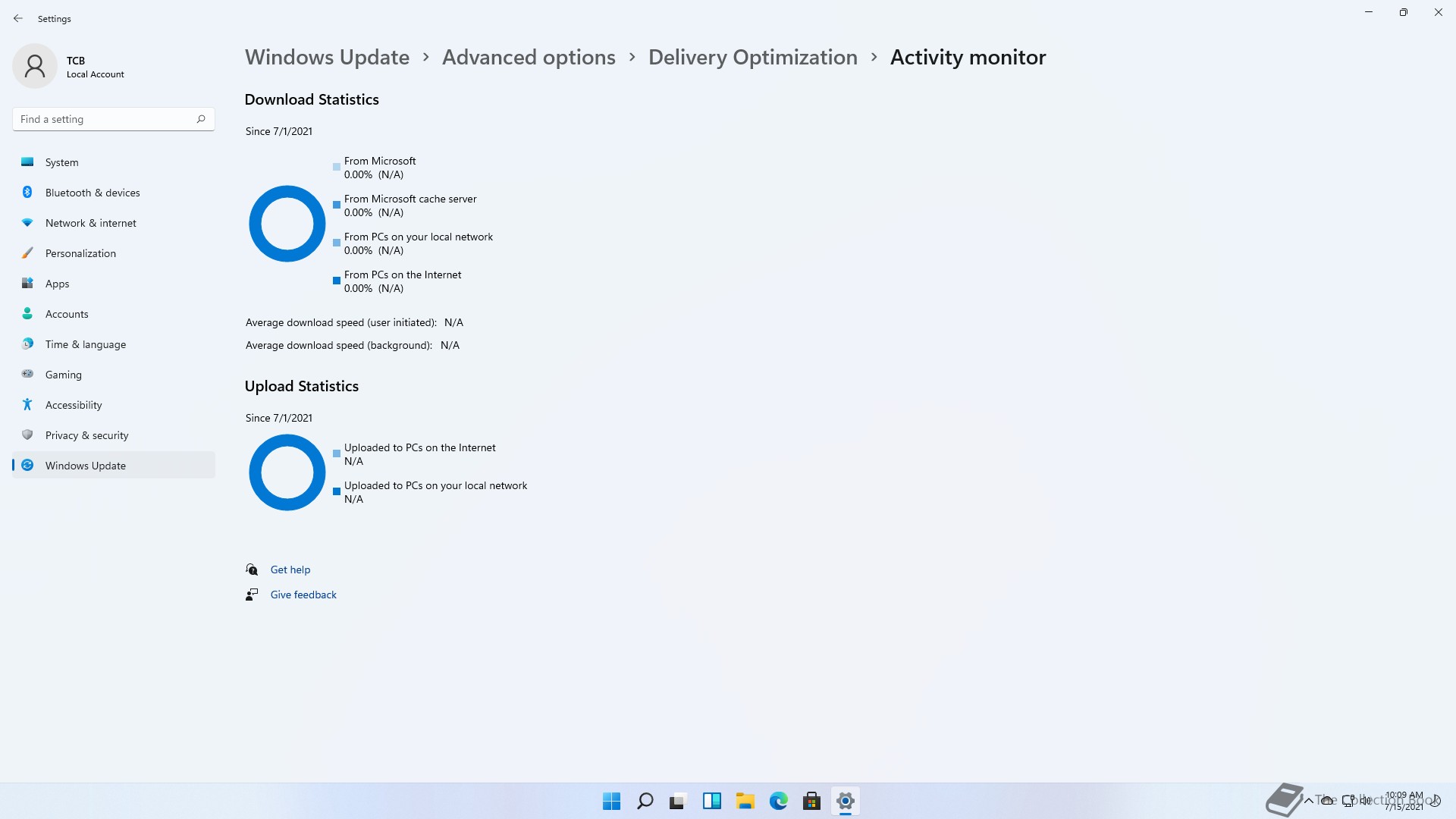The width and height of the screenshot is (1456, 819).
Task: Select Accounts in the sidebar
Action: click(114, 314)
